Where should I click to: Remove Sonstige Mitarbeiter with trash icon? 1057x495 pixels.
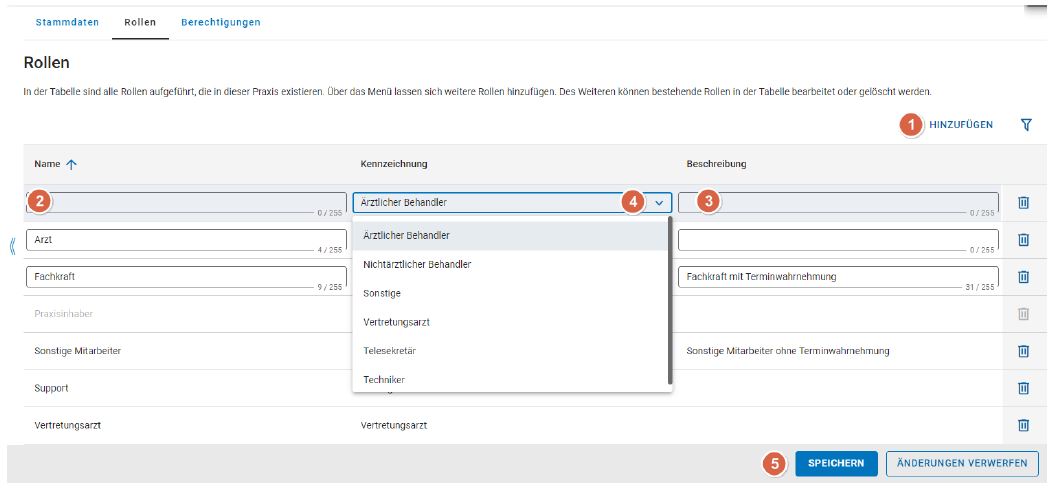[x=1023, y=351]
